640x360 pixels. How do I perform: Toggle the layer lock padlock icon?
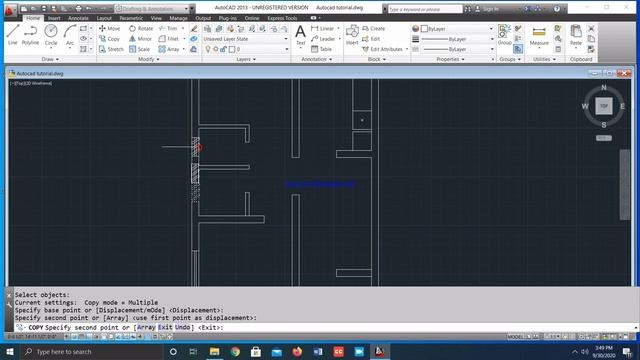223,49
